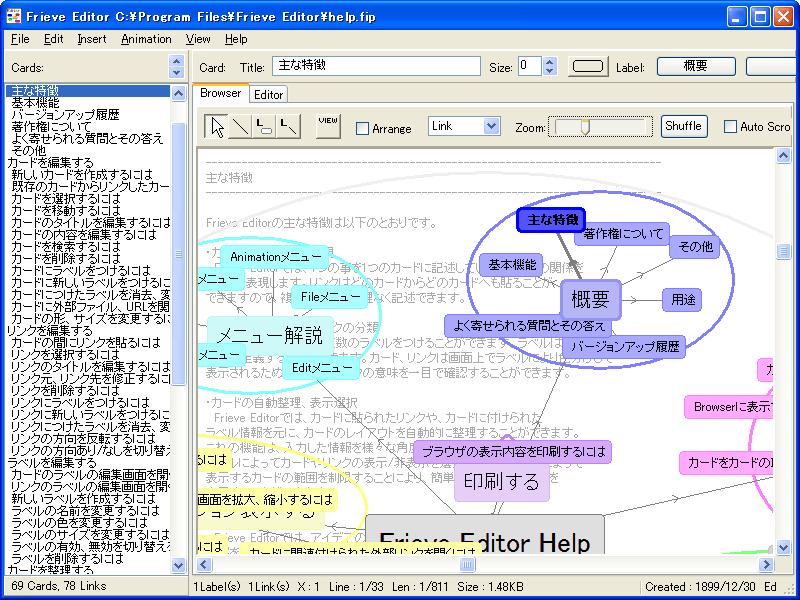
Task: Click the browser view scroll-up arrow
Action: [783, 156]
